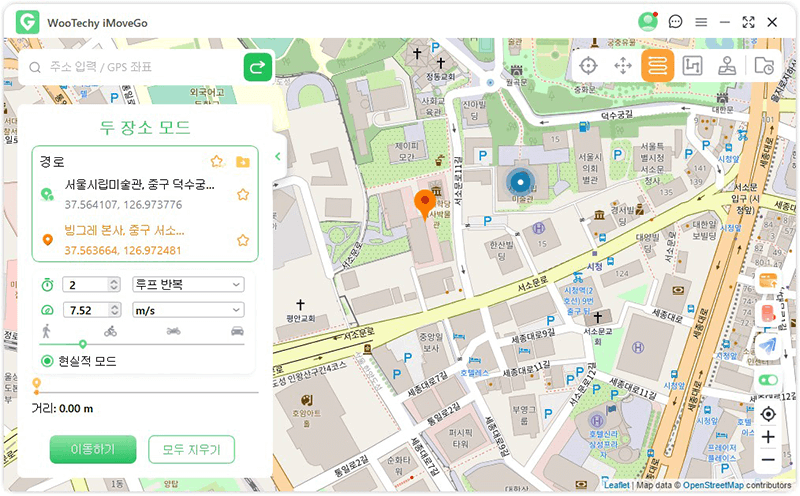
Task: Favorite the 서울시립미술관 start location star
Action: pyautogui.click(x=242, y=194)
